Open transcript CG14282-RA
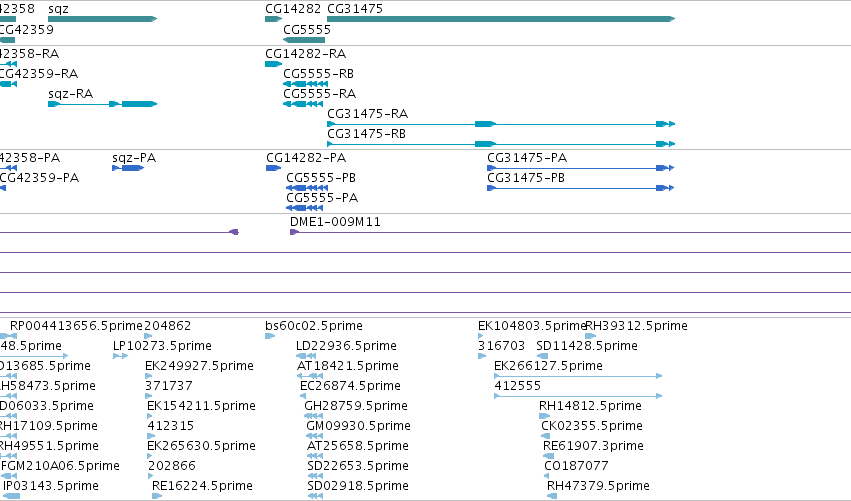This screenshot has height=501, width=851. pos(306,54)
